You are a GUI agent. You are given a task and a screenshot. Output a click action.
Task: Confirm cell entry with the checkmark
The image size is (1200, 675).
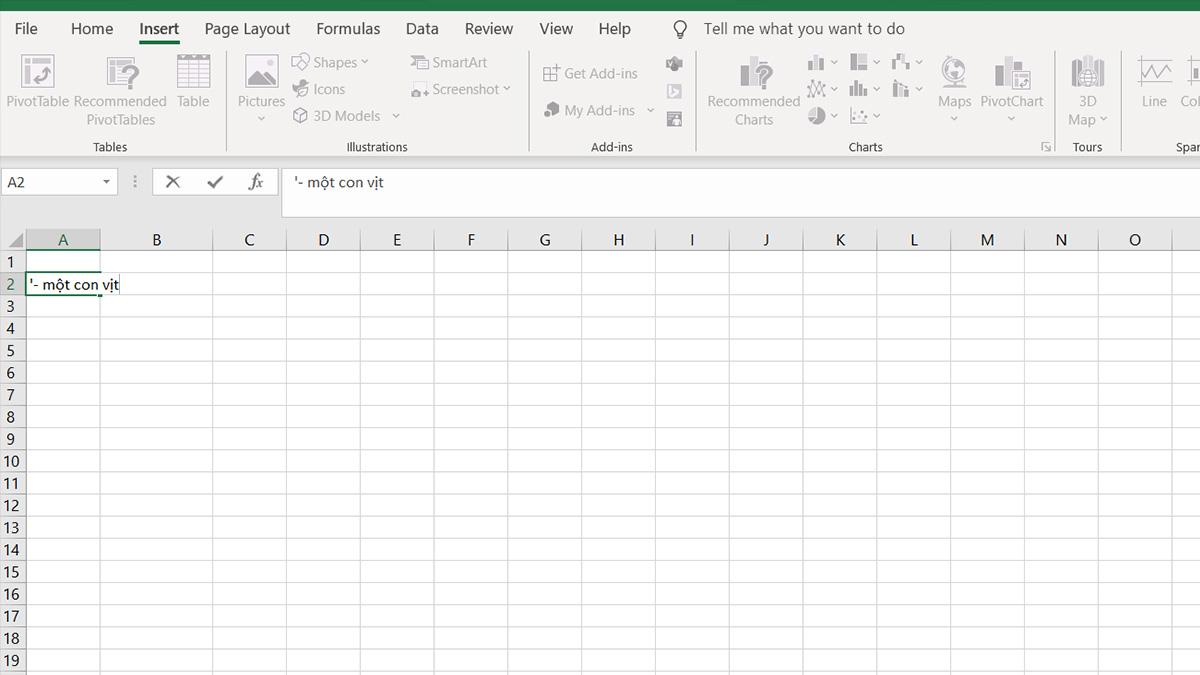(214, 181)
